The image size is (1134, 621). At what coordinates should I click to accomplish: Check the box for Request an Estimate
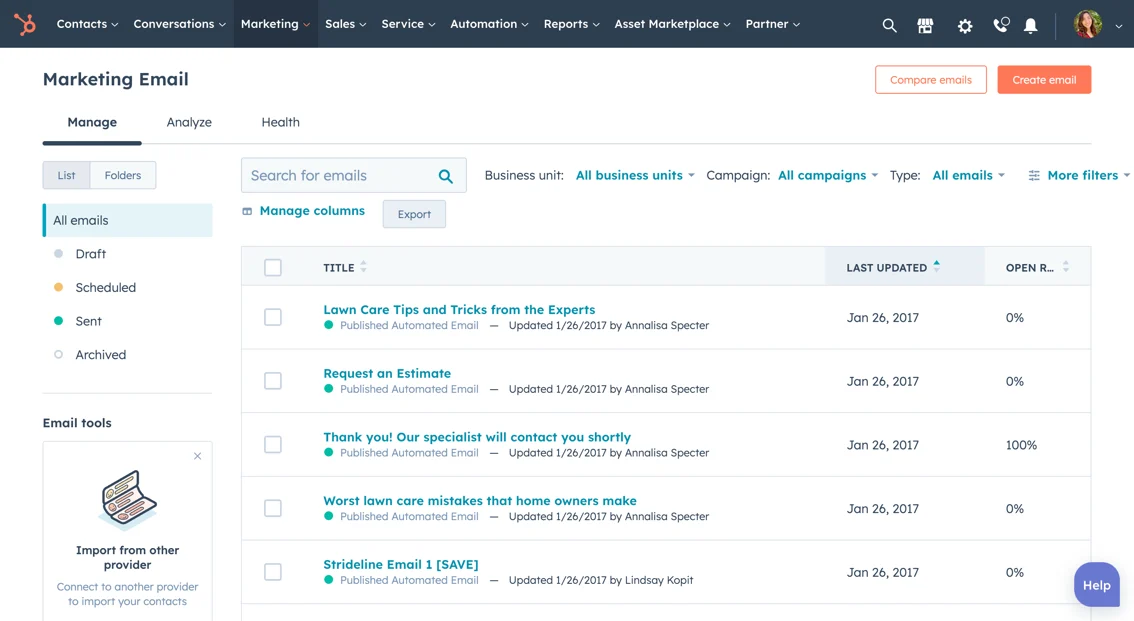pos(273,381)
